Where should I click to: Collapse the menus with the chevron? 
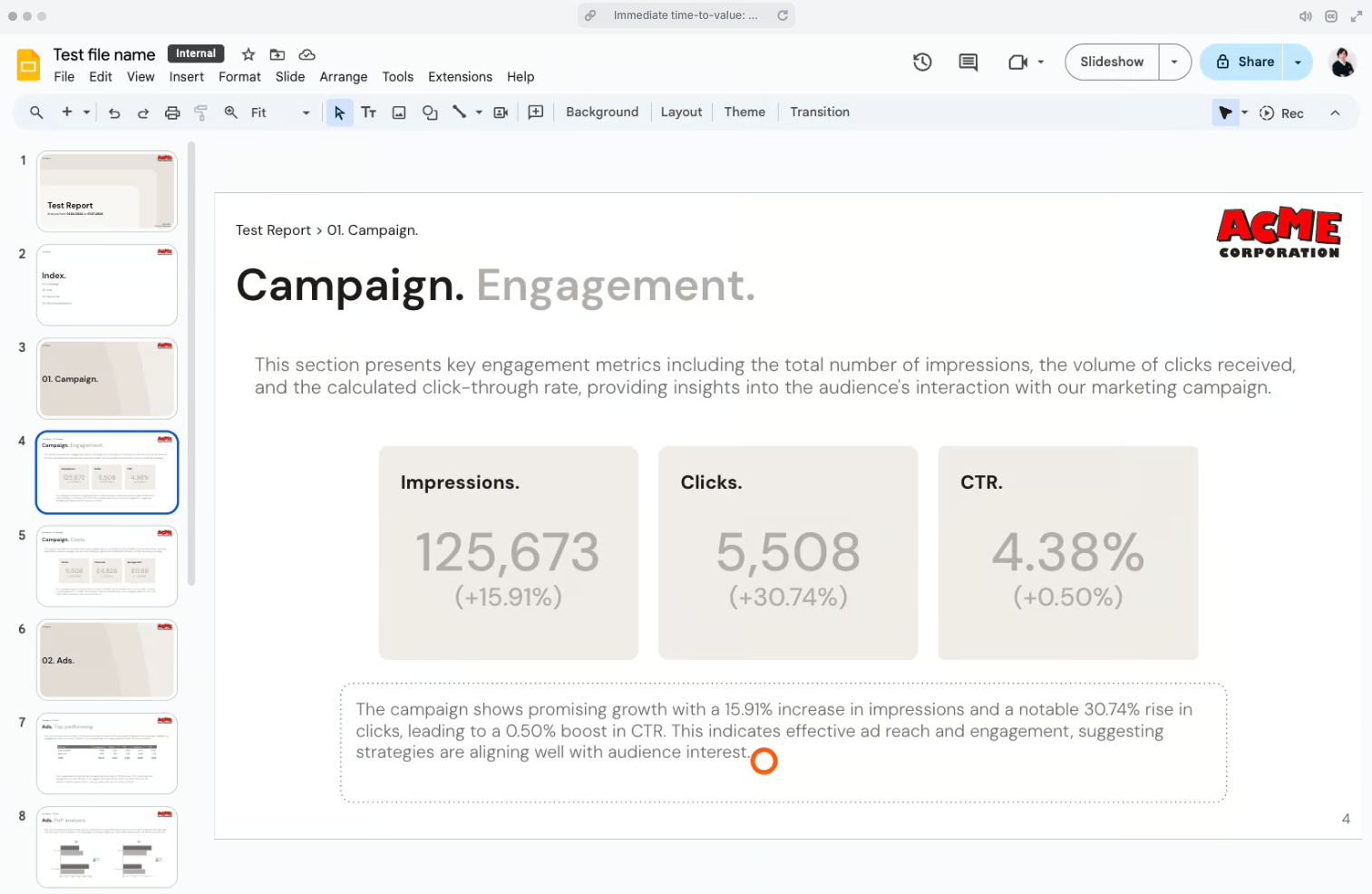coord(1335,112)
